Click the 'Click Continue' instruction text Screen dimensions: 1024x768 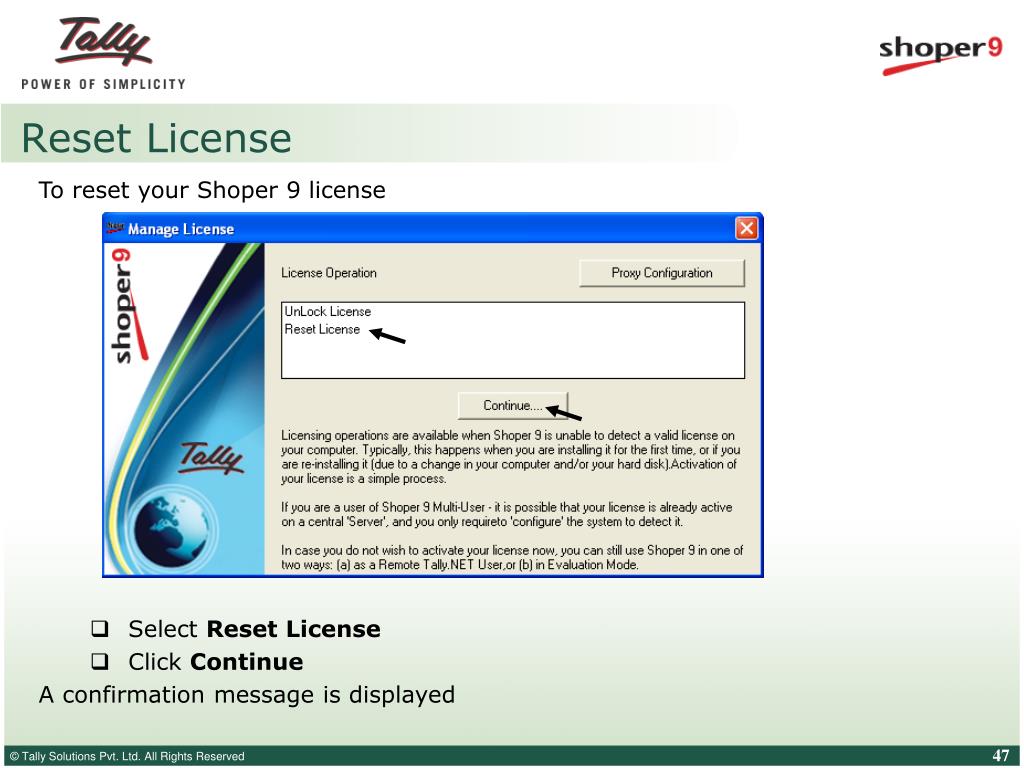216,662
